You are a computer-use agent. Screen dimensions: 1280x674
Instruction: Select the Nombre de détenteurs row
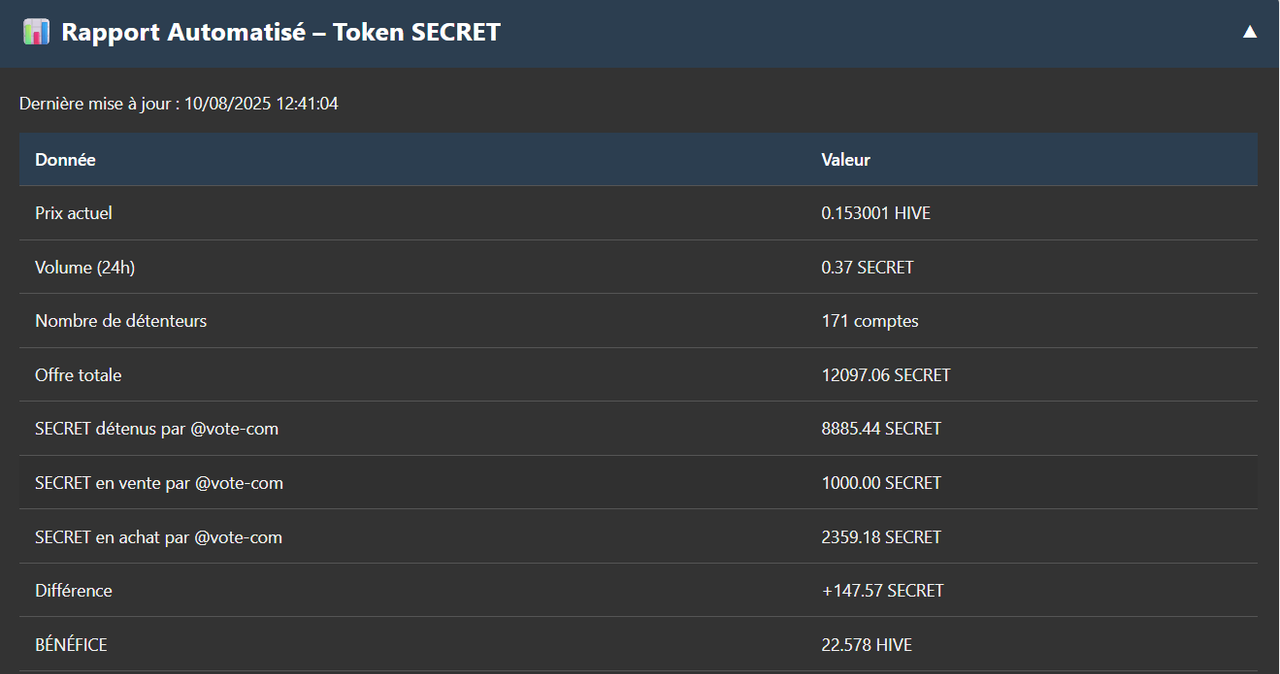638,321
